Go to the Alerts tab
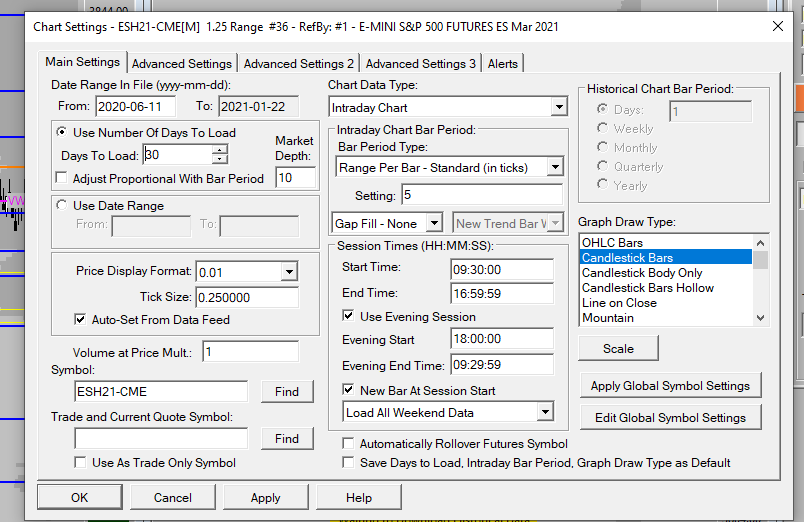804x522 pixels. point(502,64)
